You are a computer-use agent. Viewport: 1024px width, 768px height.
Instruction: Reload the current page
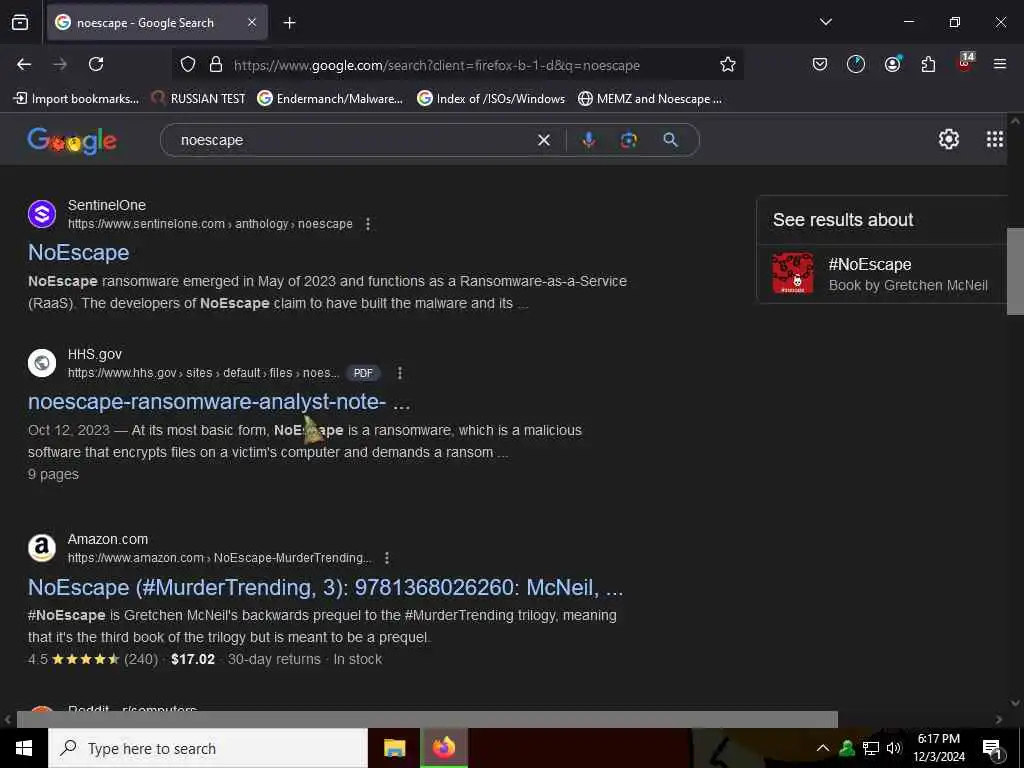[96, 64]
